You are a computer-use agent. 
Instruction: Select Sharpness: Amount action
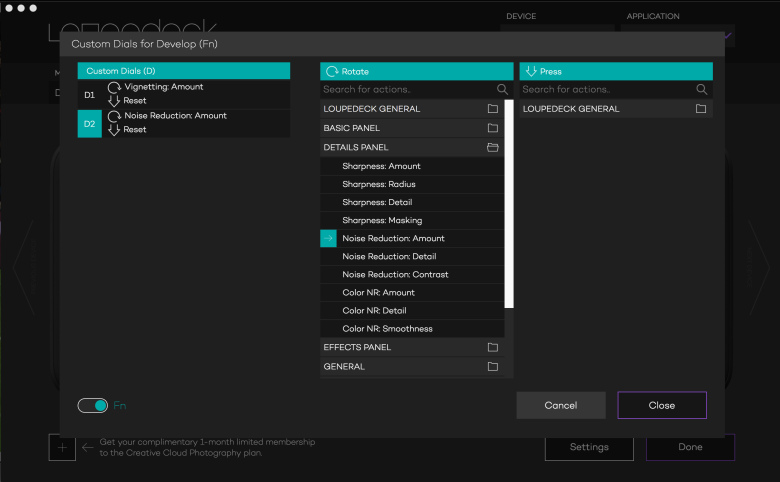coord(412,166)
